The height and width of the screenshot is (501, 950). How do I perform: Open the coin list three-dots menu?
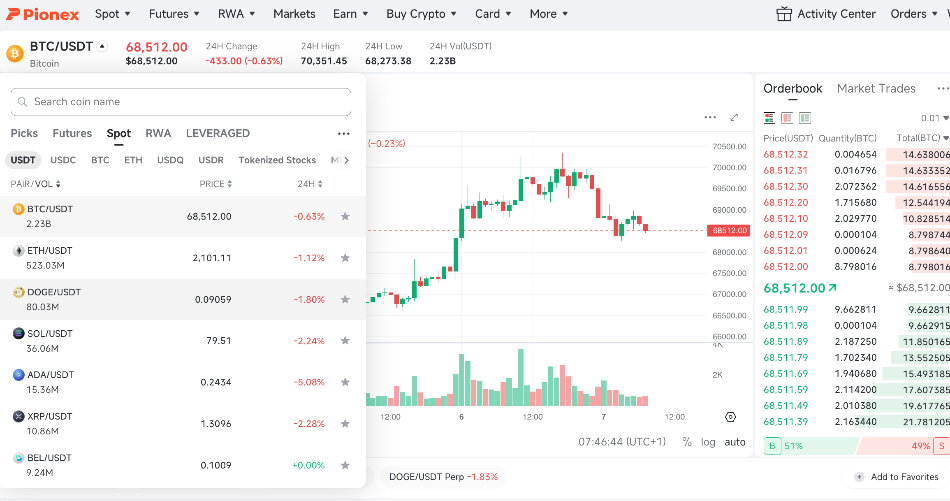click(344, 133)
